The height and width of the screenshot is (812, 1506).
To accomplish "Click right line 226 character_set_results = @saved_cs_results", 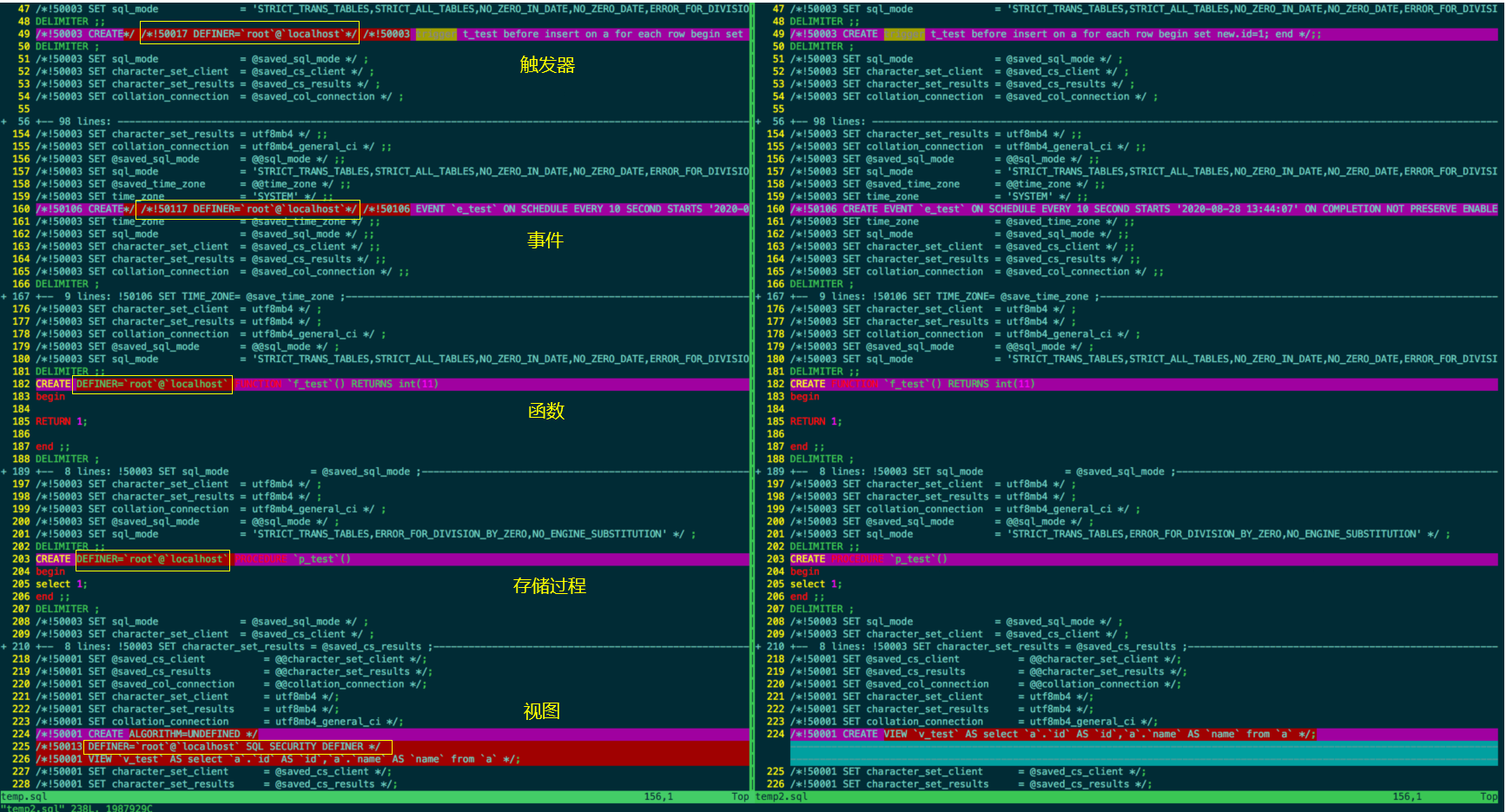I will (971, 784).
